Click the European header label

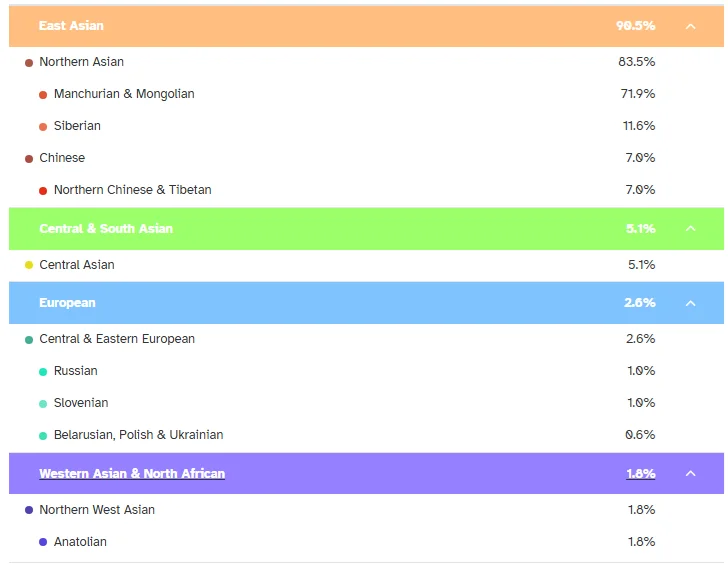click(x=67, y=303)
